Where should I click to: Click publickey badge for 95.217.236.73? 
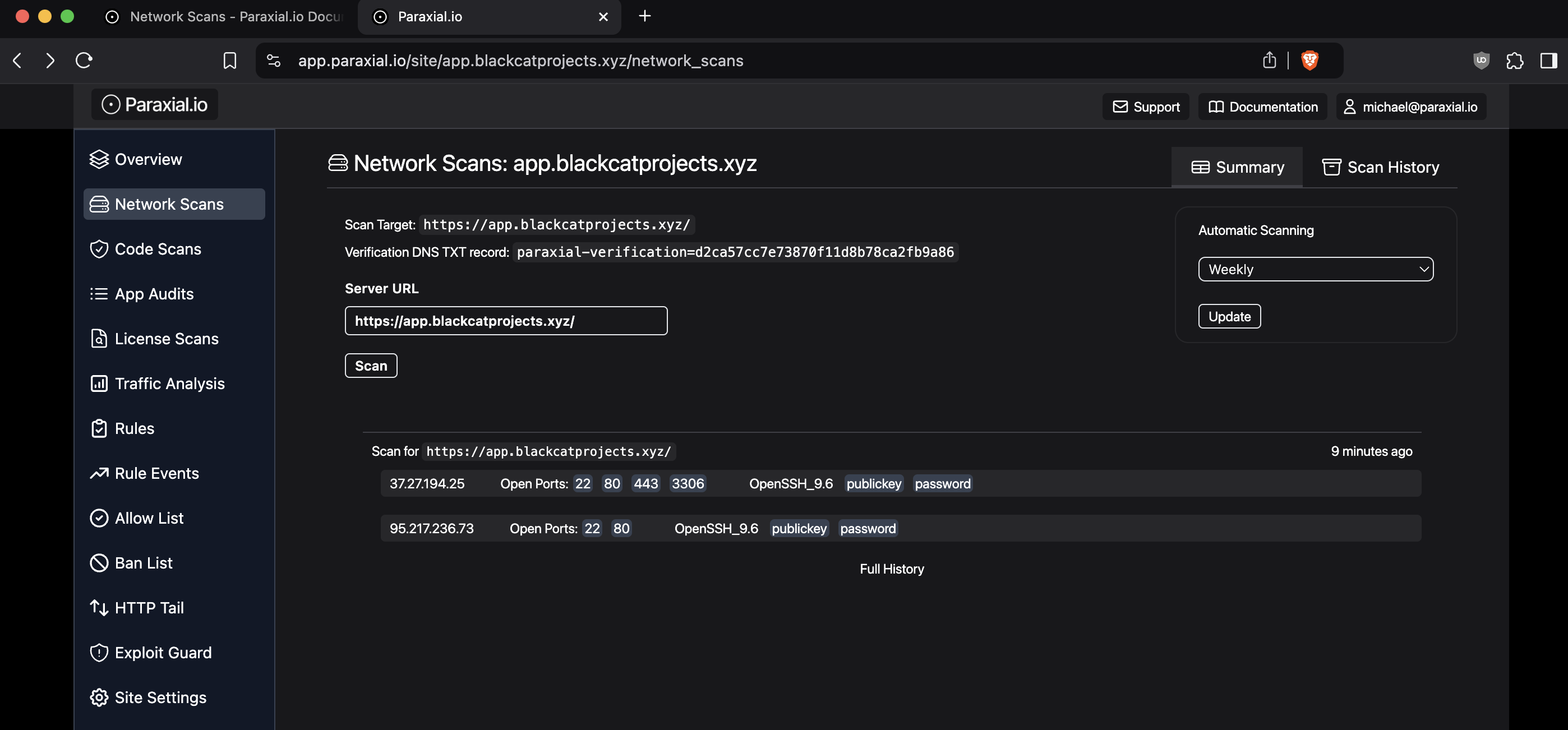tap(799, 529)
